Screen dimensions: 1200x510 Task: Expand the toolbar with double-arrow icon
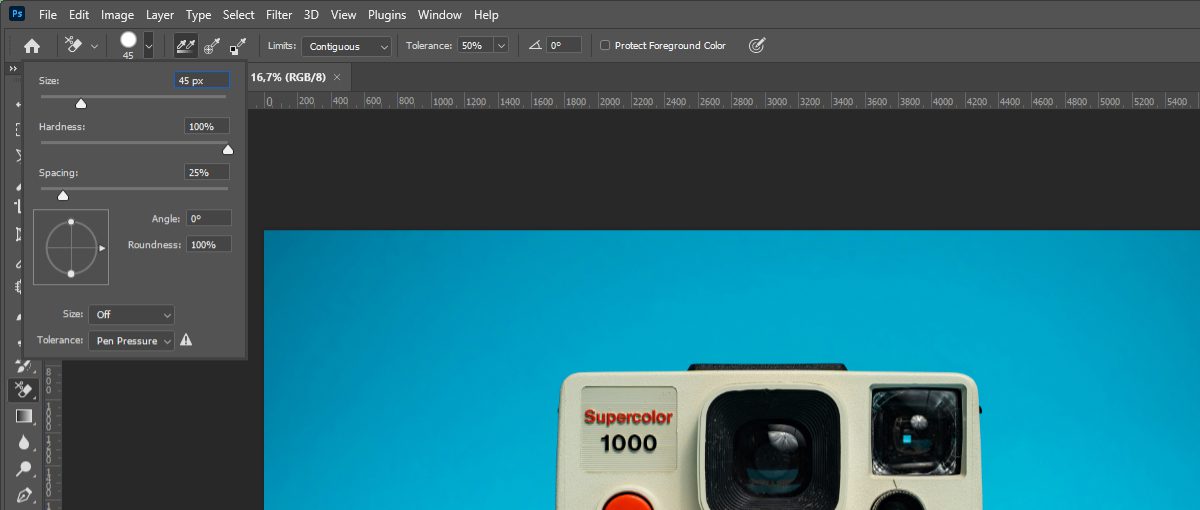coord(13,68)
